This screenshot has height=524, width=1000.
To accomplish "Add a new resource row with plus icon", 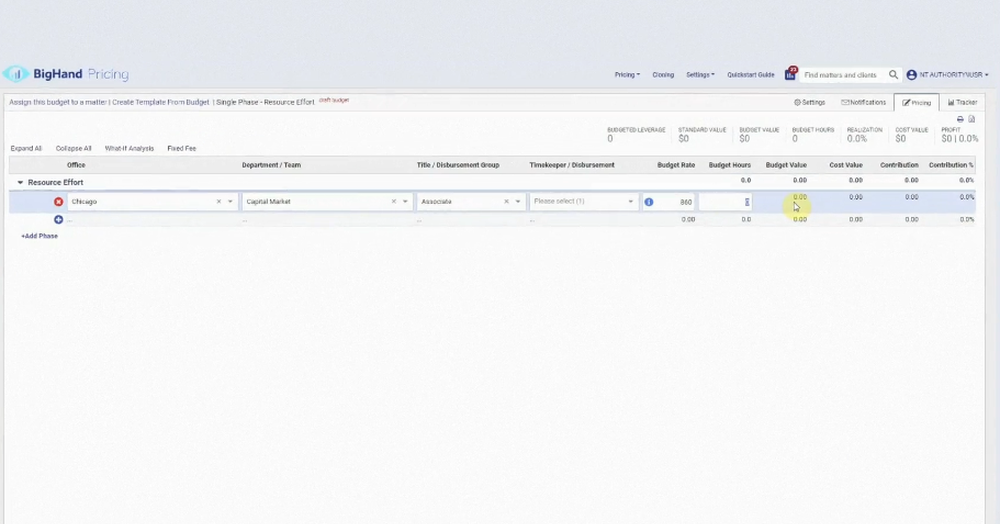I will coord(58,219).
